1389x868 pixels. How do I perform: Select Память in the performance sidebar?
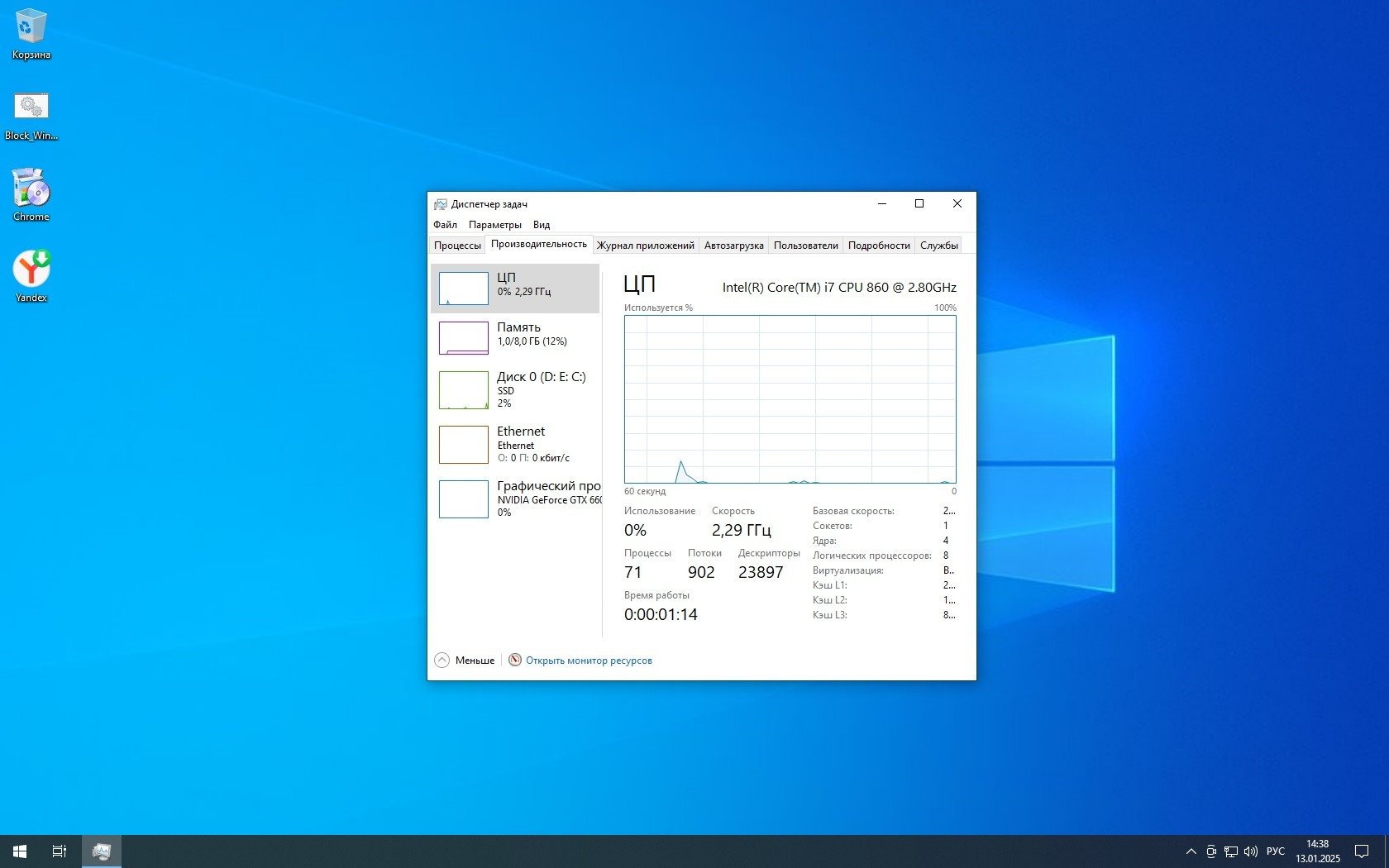pyautogui.click(x=515, y=337)
